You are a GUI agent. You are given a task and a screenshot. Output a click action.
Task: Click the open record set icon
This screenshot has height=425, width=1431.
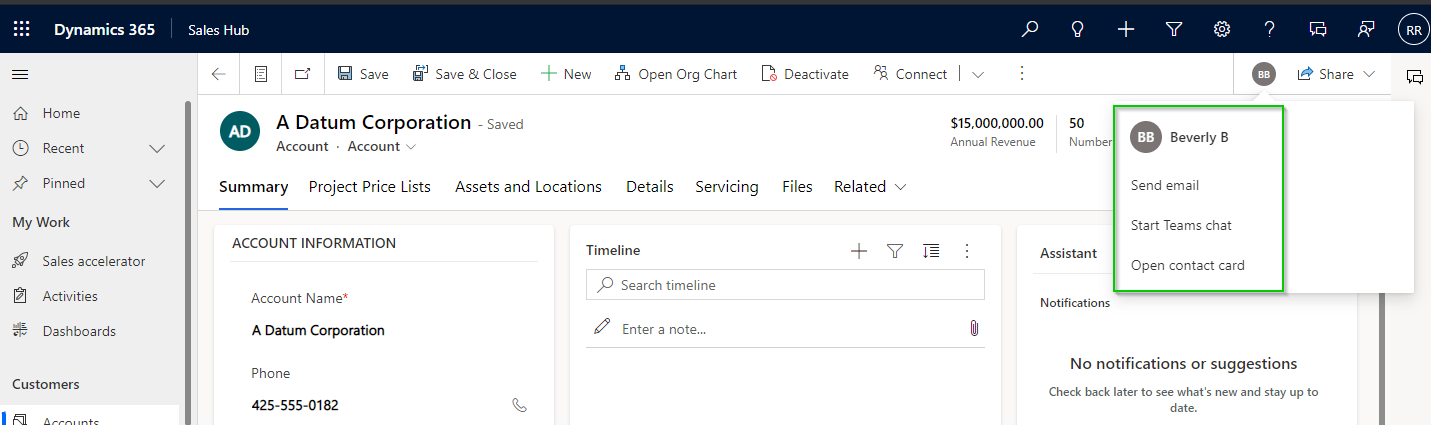tap(261, 74)
